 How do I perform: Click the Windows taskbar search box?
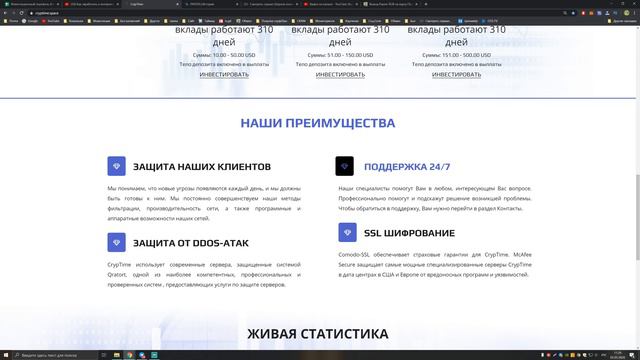[56, 355]
